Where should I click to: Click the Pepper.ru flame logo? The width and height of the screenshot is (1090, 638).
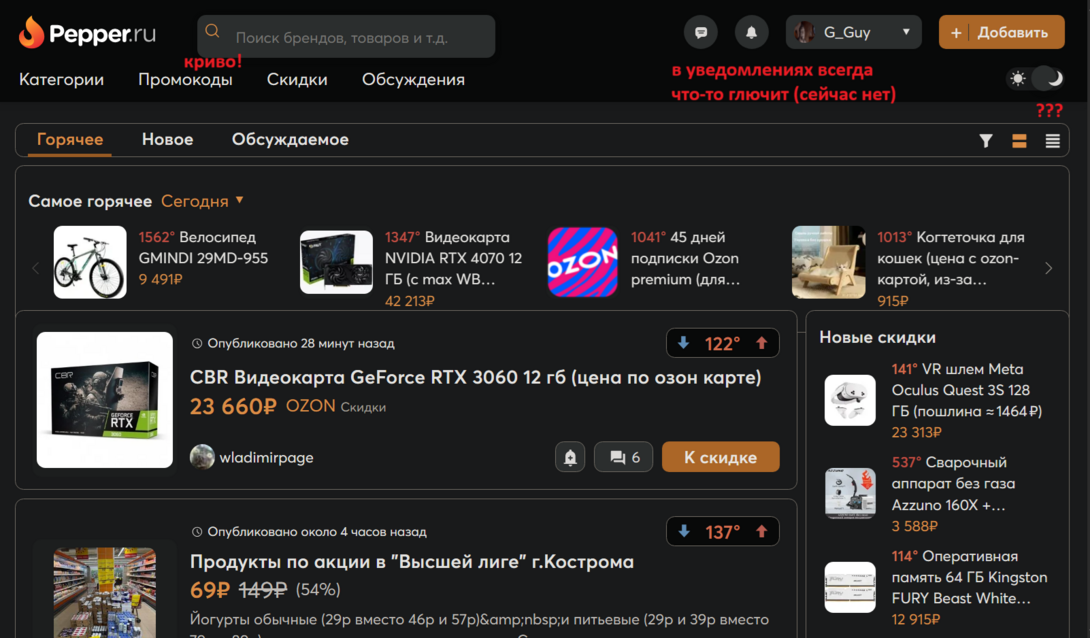pos(87,33)
